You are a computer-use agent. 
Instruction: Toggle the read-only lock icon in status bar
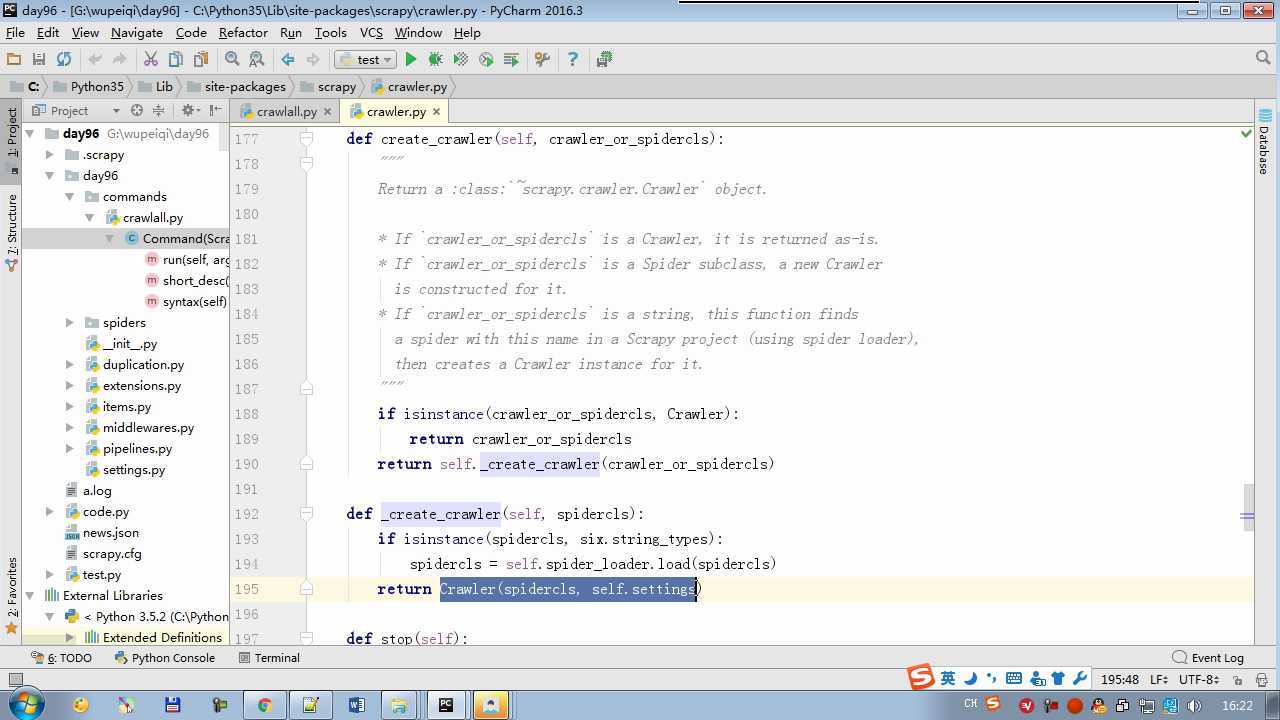point(1237,680)
